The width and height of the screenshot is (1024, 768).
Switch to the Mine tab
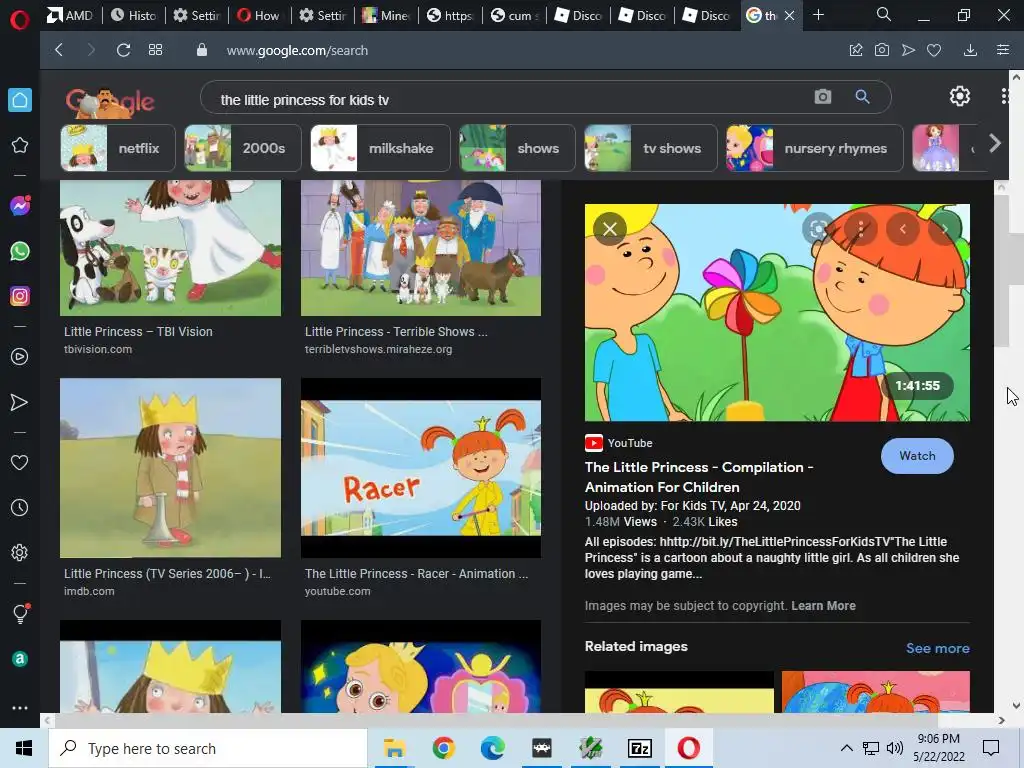tap(386, 15)
